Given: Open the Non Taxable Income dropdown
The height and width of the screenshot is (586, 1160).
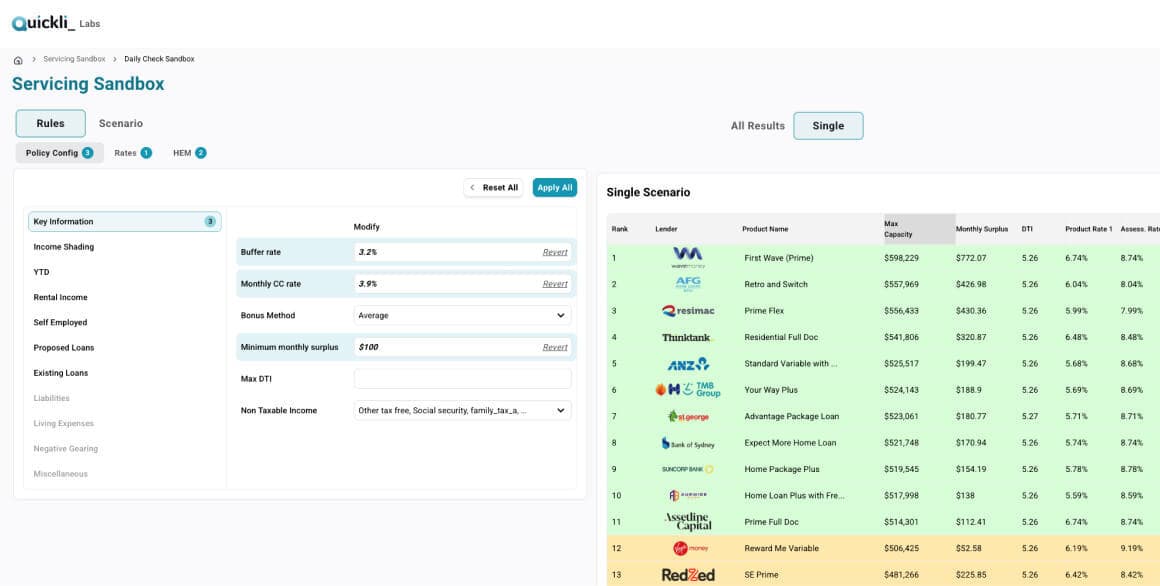Looking at the screenshot, I should pos(460,409).
